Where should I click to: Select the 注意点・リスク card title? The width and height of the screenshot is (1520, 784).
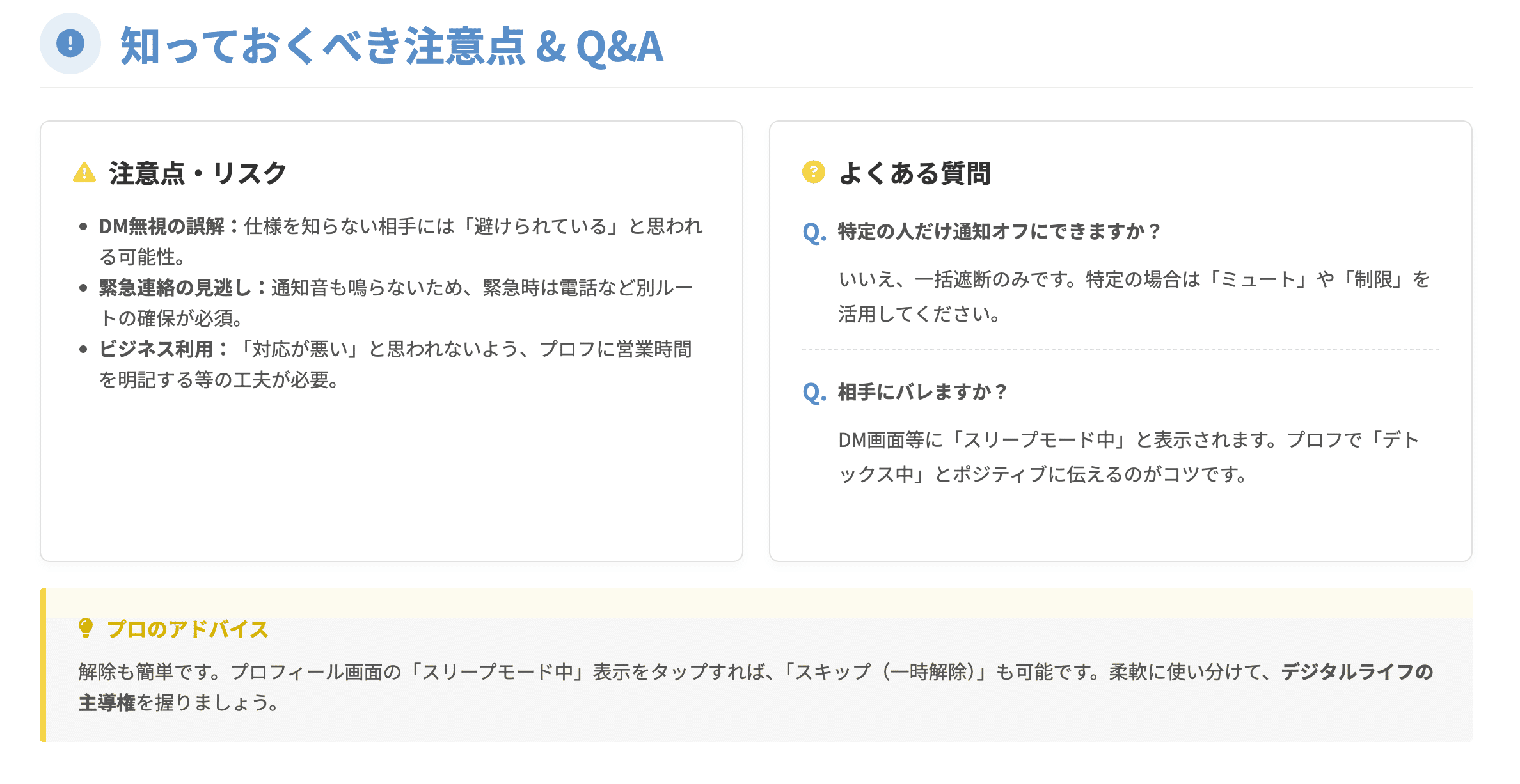tap(198, 173)
